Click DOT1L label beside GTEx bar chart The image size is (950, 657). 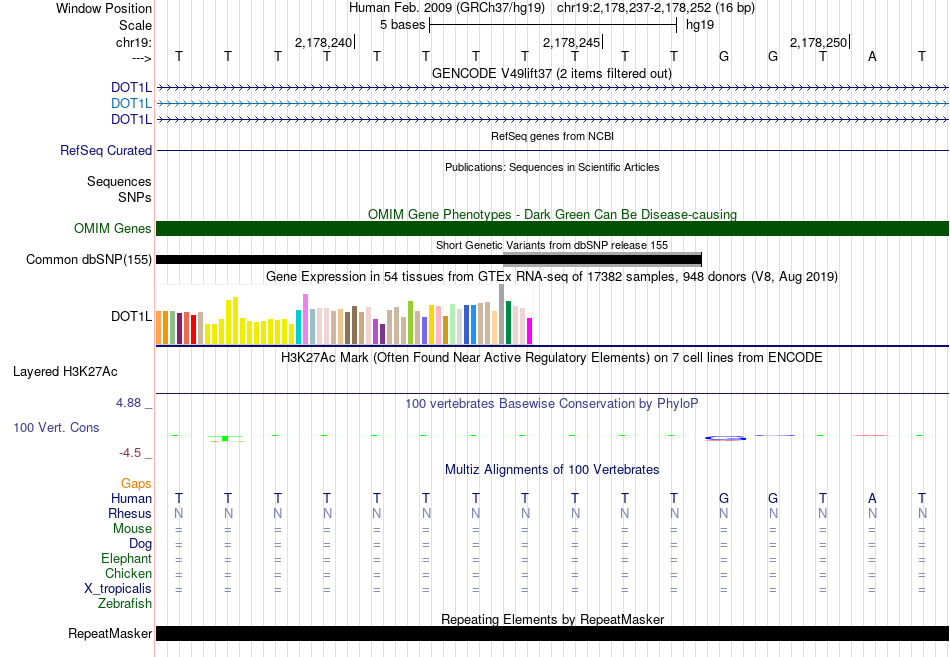pos(131,316)
